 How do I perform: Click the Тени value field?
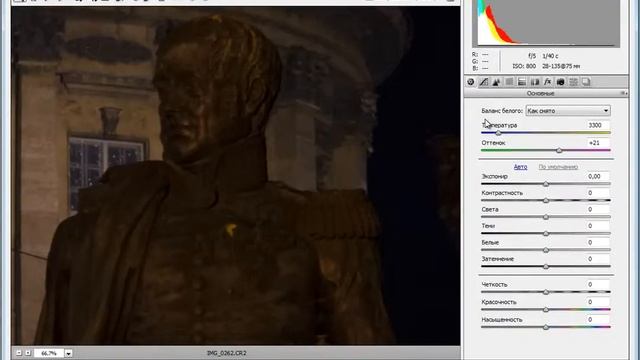(x=598, y=226)
